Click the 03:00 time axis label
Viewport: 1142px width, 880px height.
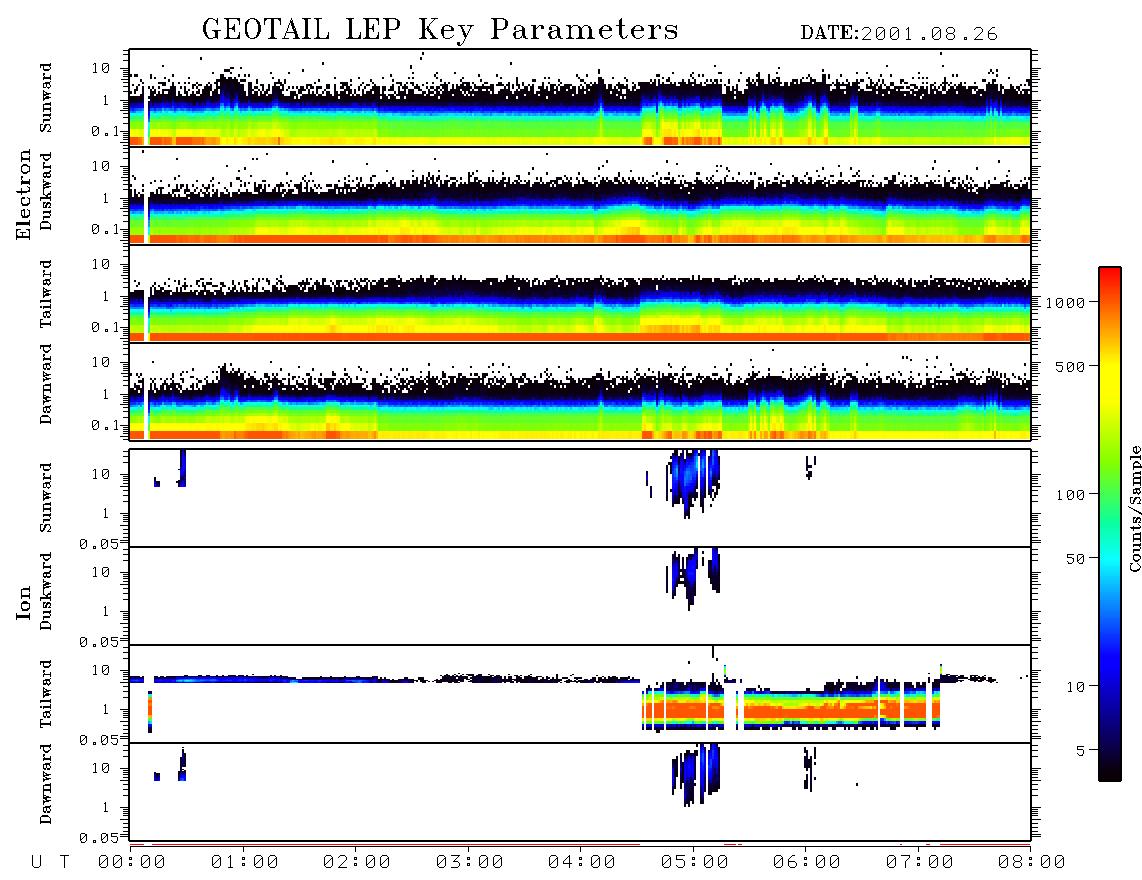470,863
